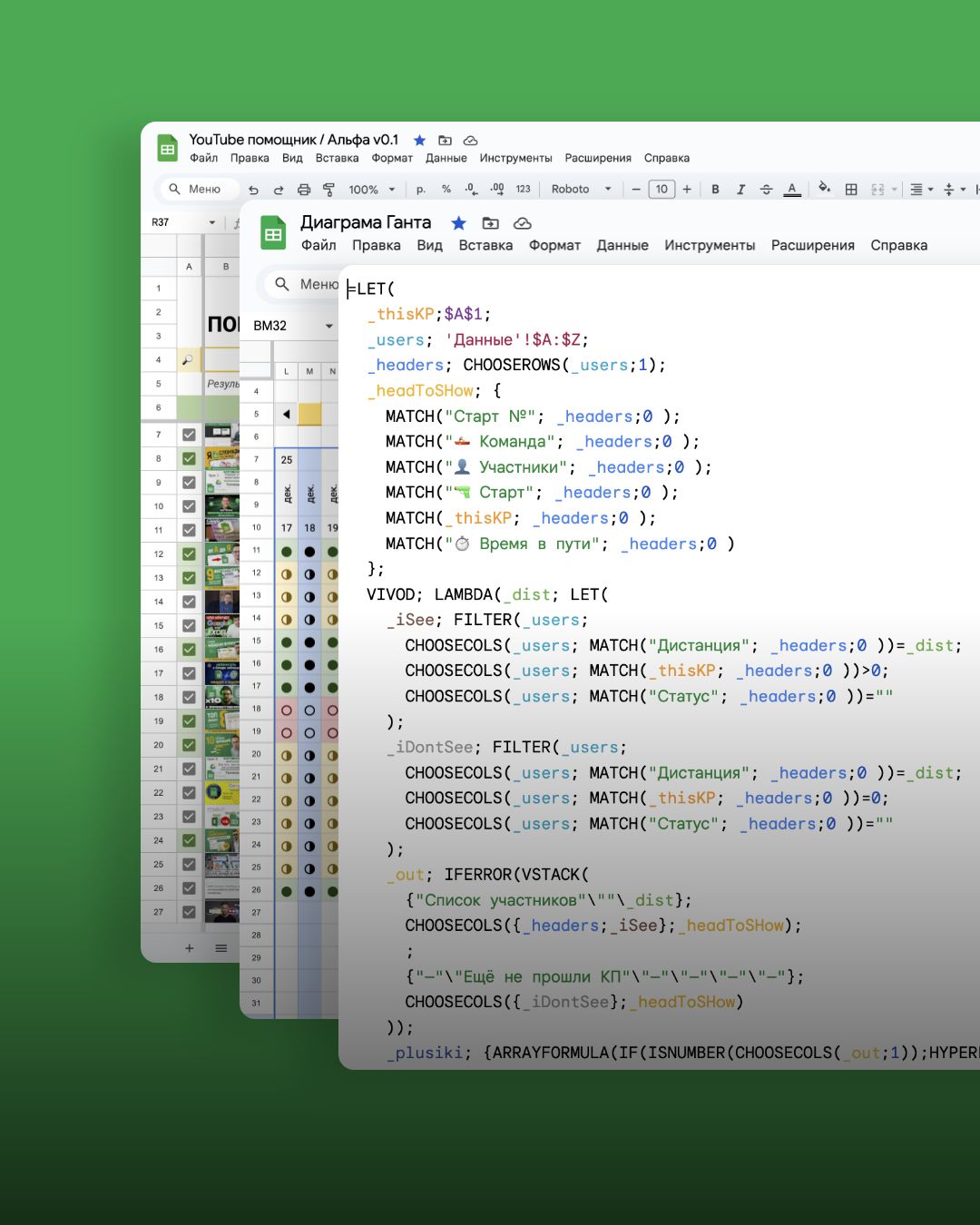The height and width of the screenshot is (1225, 980).
Task: Toggle the green checkbox in row 20
Action: pos(189,745)
